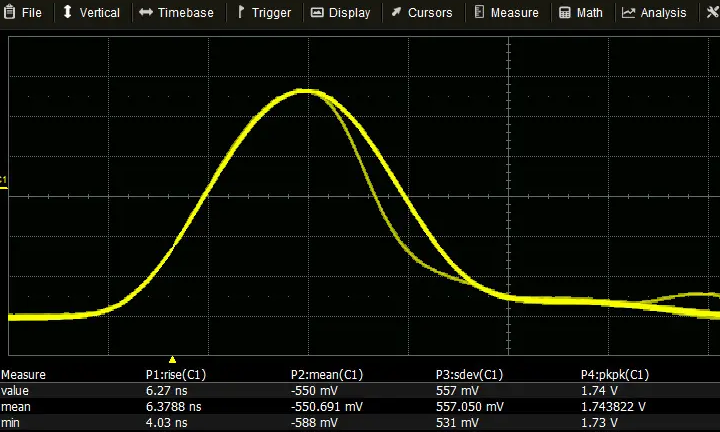
Task: Select the P1:rise(C1) measurement header
Action: point(179,375)
